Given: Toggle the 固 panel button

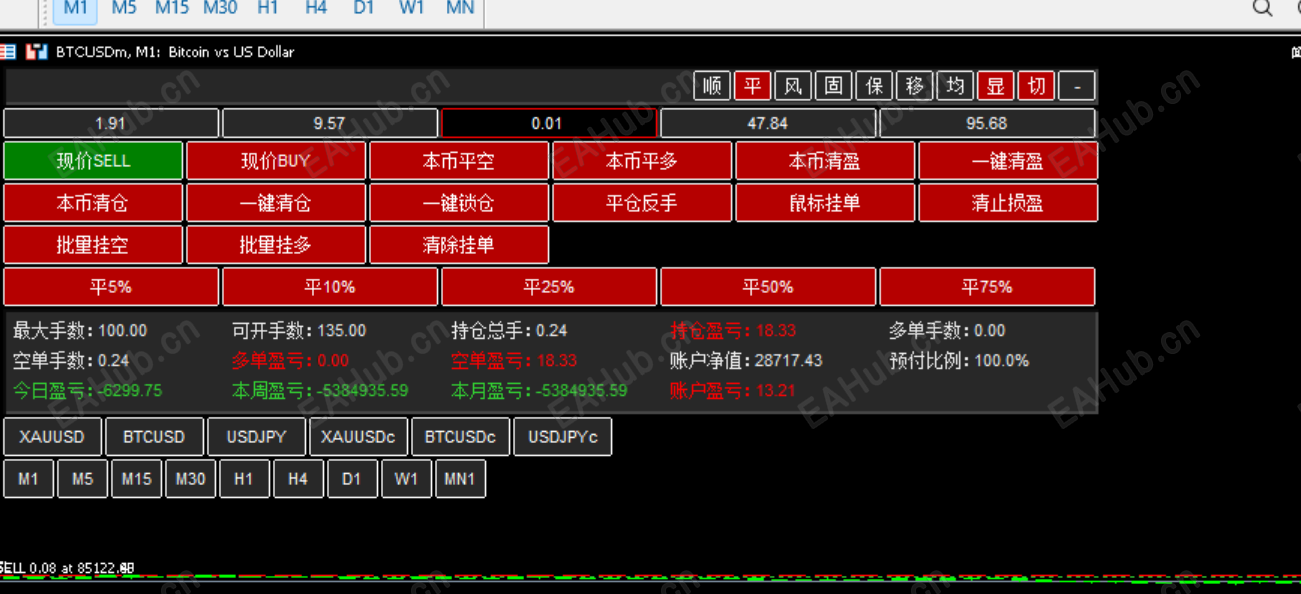Looking at the screenshot, I should point(834,86).
